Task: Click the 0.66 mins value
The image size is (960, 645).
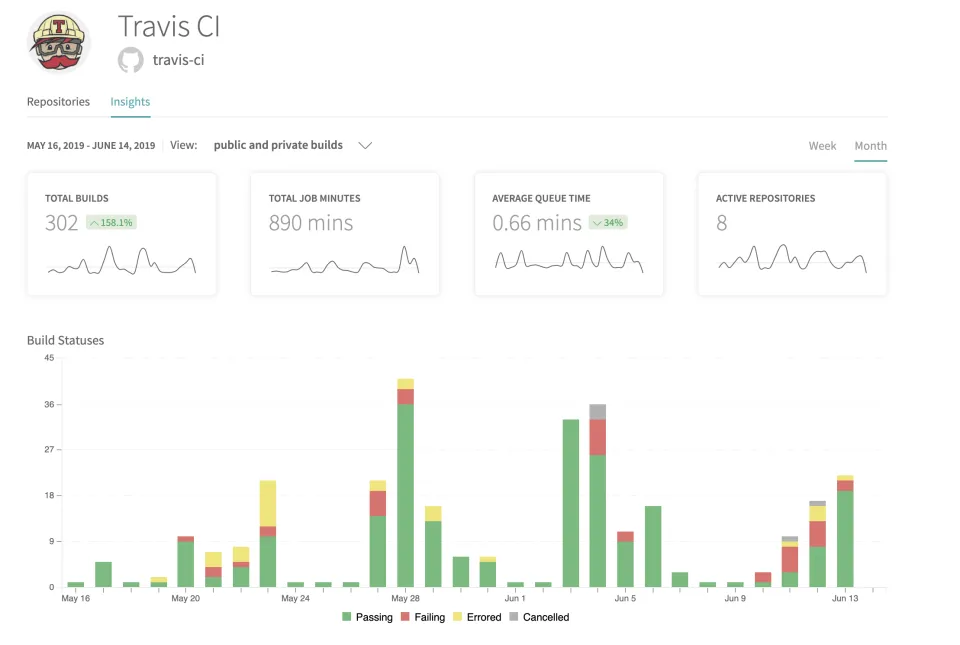Action: (x=537, y=223)
